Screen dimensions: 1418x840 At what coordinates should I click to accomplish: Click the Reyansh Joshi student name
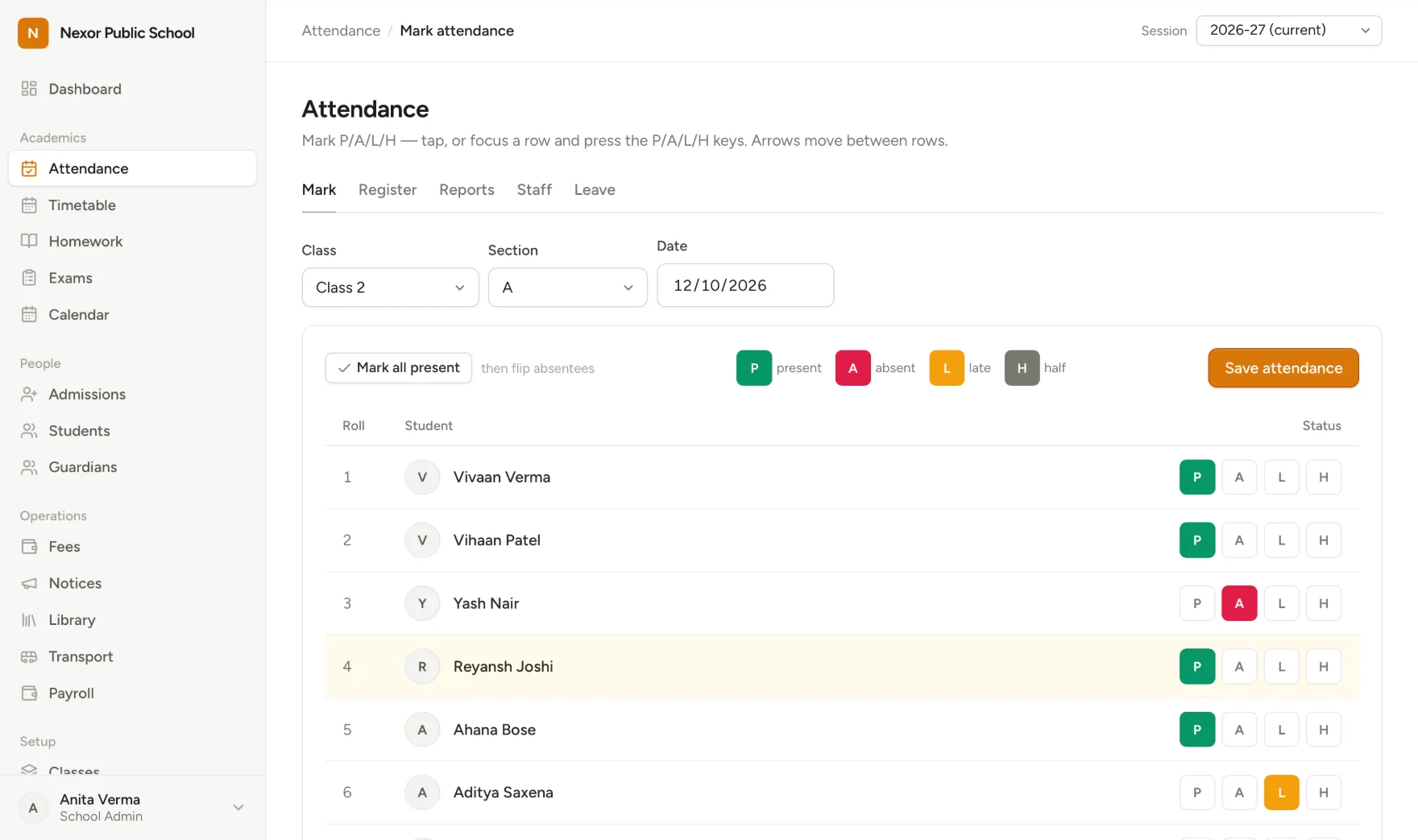click(504, 667)
